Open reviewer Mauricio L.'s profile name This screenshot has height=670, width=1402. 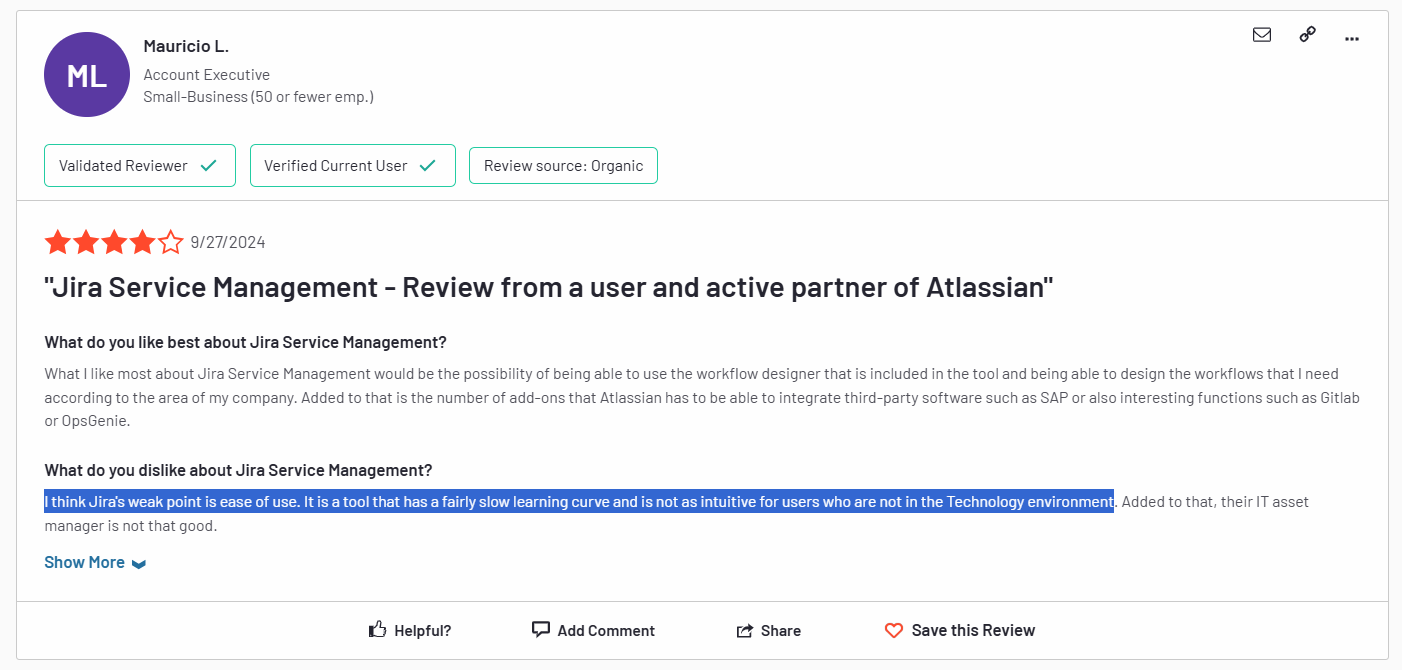click(x=186, y=46)
